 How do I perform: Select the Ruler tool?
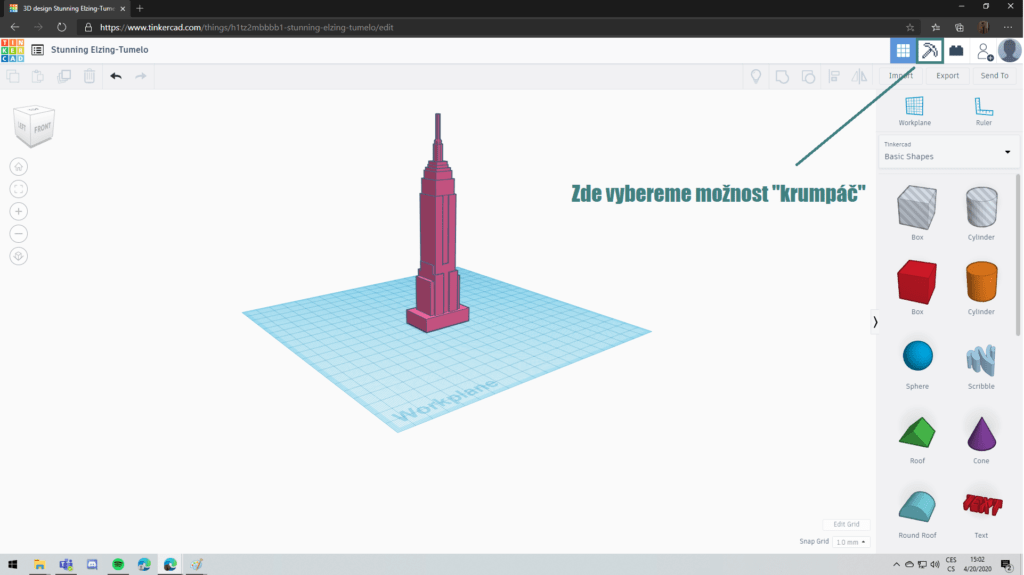point(983,110)
